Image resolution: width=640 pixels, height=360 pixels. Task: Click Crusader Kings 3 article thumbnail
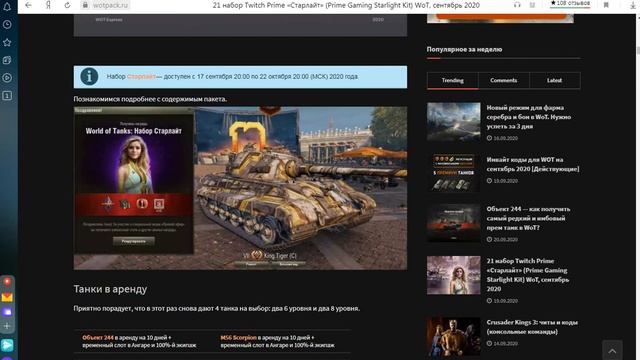coord(453,337)
